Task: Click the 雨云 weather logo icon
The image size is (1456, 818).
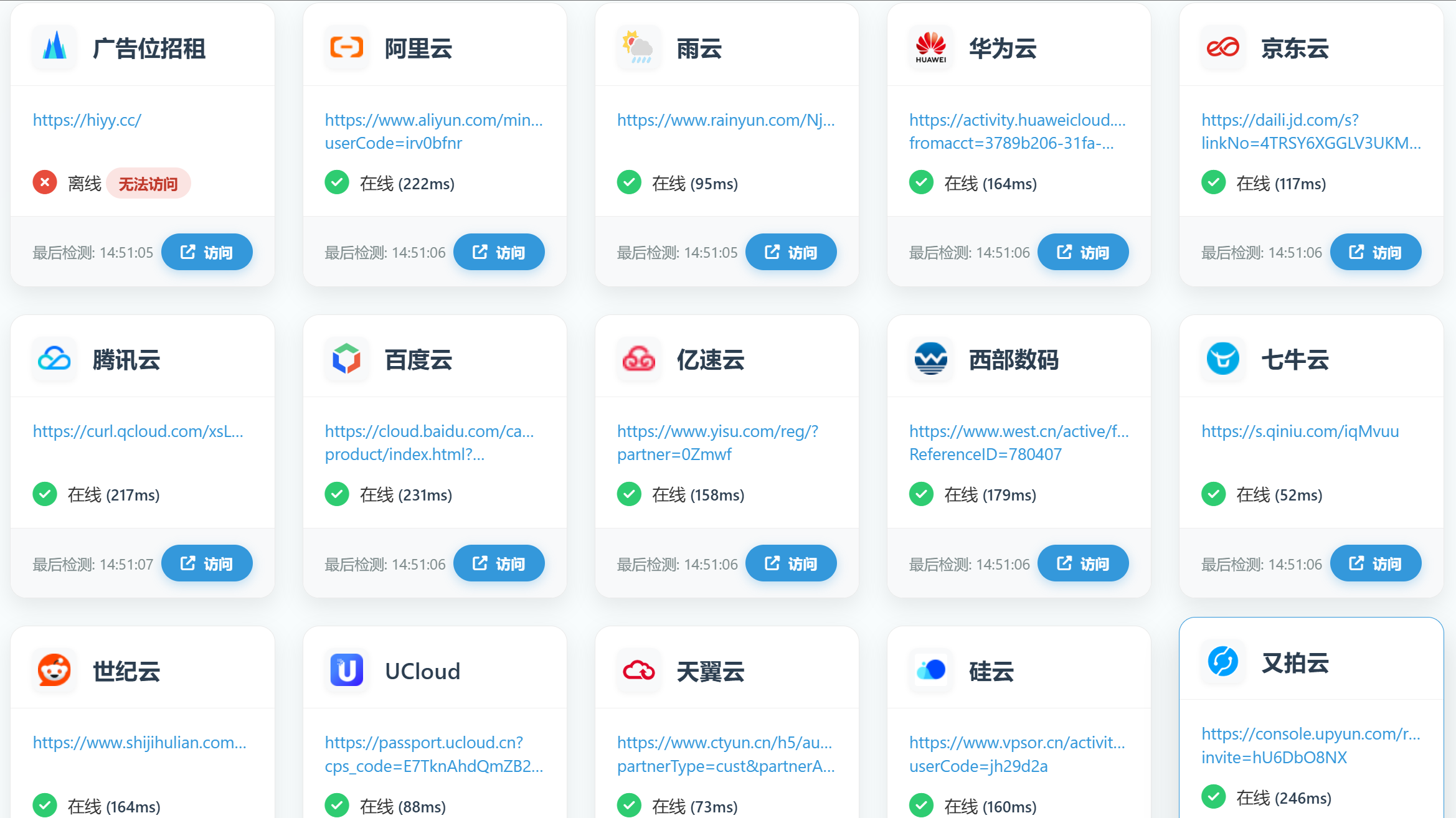Action: (x=638, y=47)
